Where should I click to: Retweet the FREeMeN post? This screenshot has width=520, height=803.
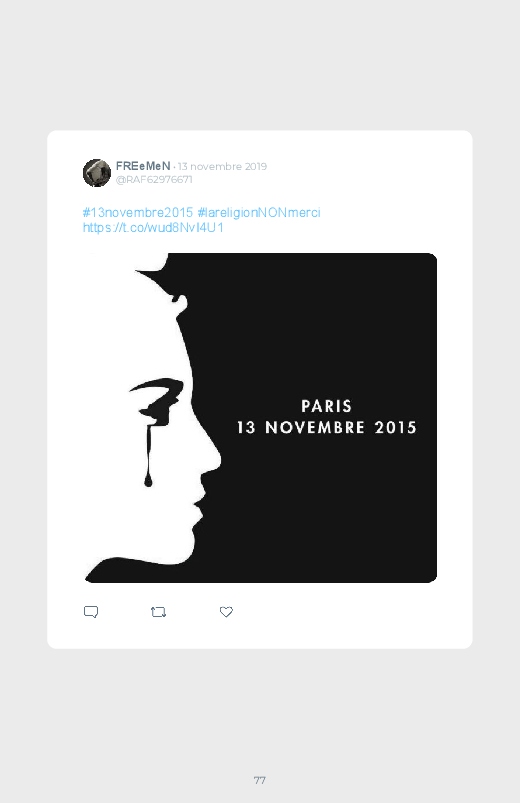point(158,612)
